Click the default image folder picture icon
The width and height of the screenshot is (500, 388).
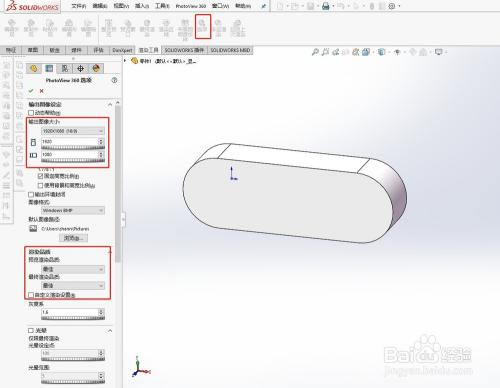pyautogui.click(x=33, y=229)
